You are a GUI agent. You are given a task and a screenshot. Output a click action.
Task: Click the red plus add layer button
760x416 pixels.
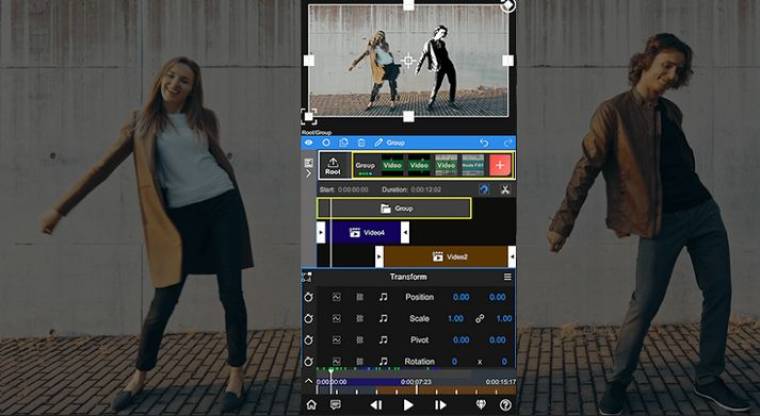(500, 165)
